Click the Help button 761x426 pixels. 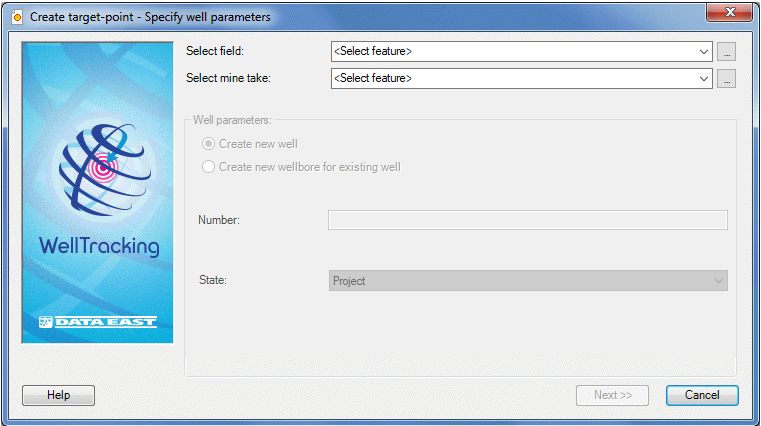tap(58, 395)
